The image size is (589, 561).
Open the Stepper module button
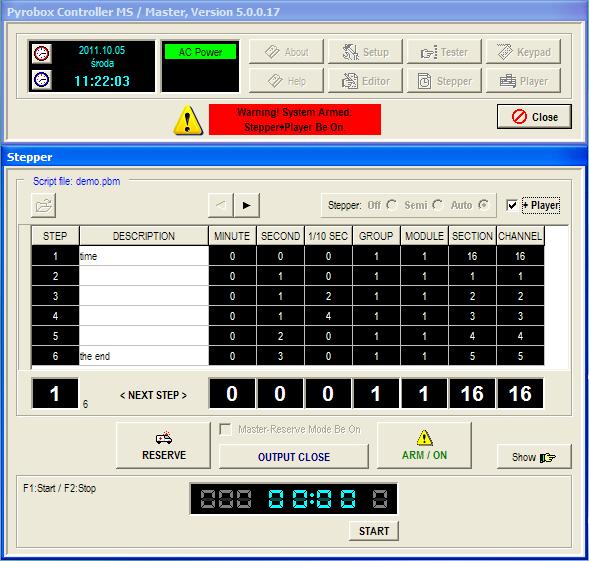click(444, 80)
